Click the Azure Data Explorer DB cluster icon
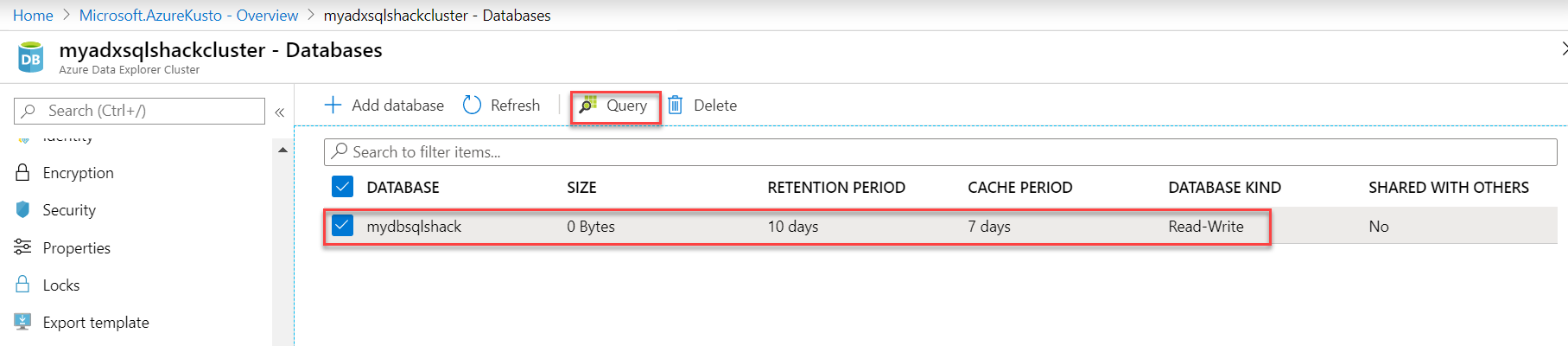This screenshot has width=1568, height=346. pos(30,58)
